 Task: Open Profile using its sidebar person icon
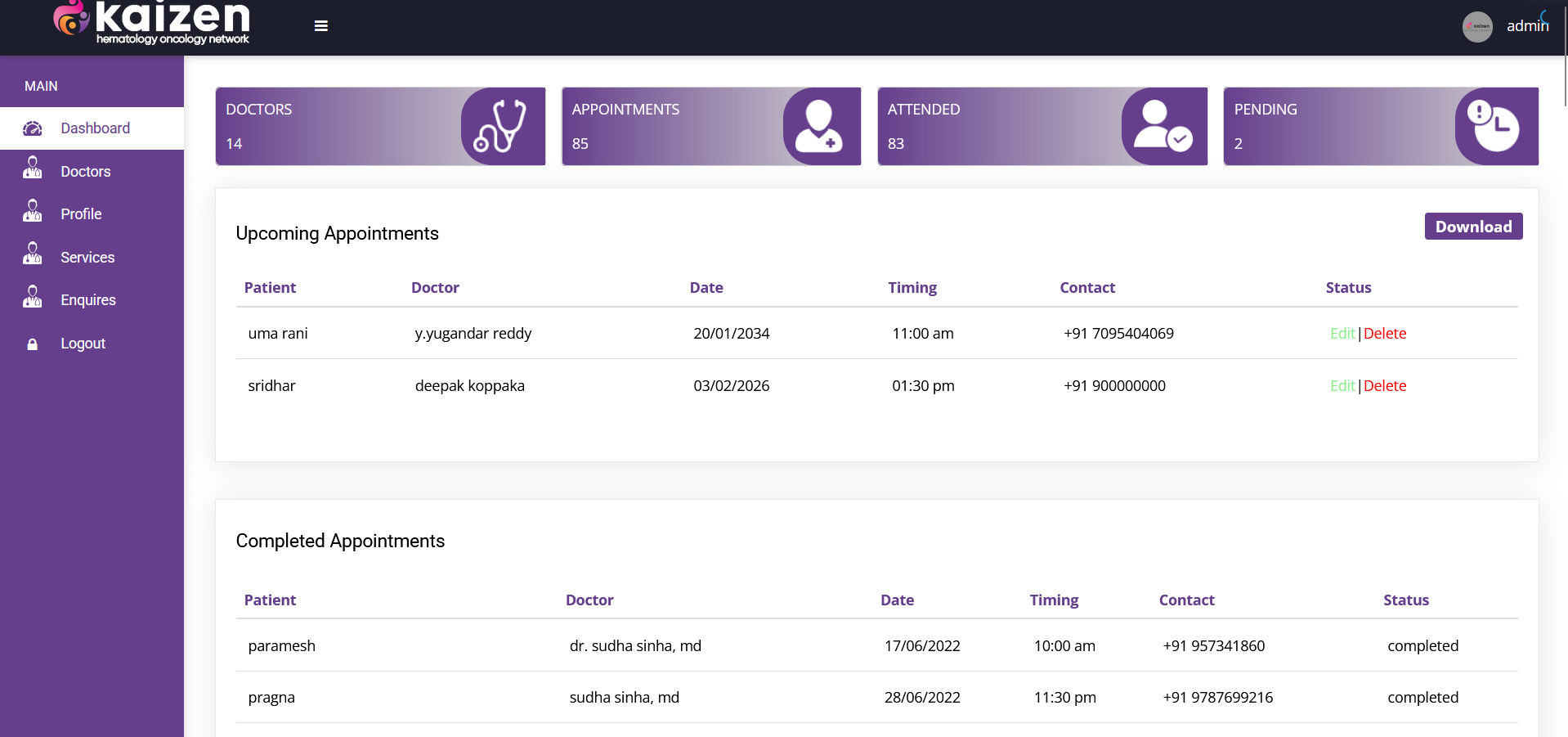(33, 213)
